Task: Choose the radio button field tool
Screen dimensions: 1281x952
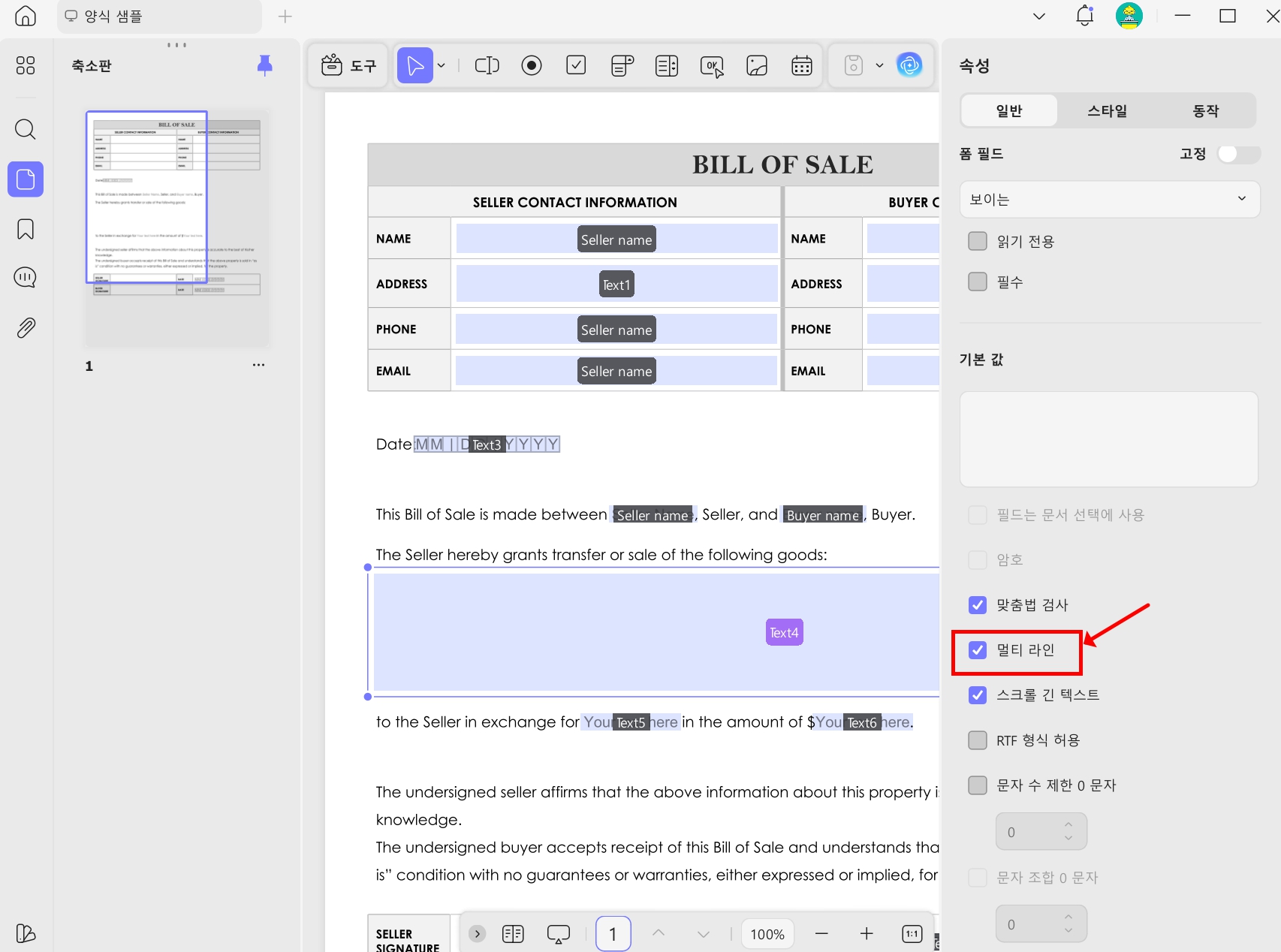Action: pyautogui.click(x=532, y=65)
